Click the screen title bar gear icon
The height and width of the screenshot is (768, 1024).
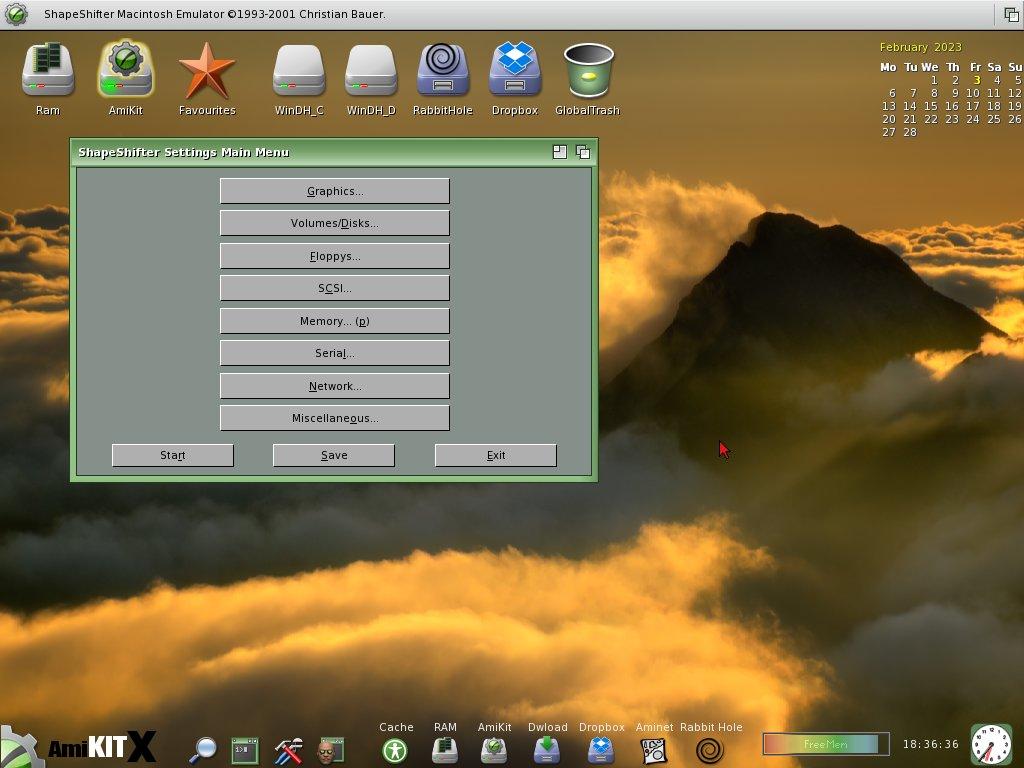click(16, 14)
